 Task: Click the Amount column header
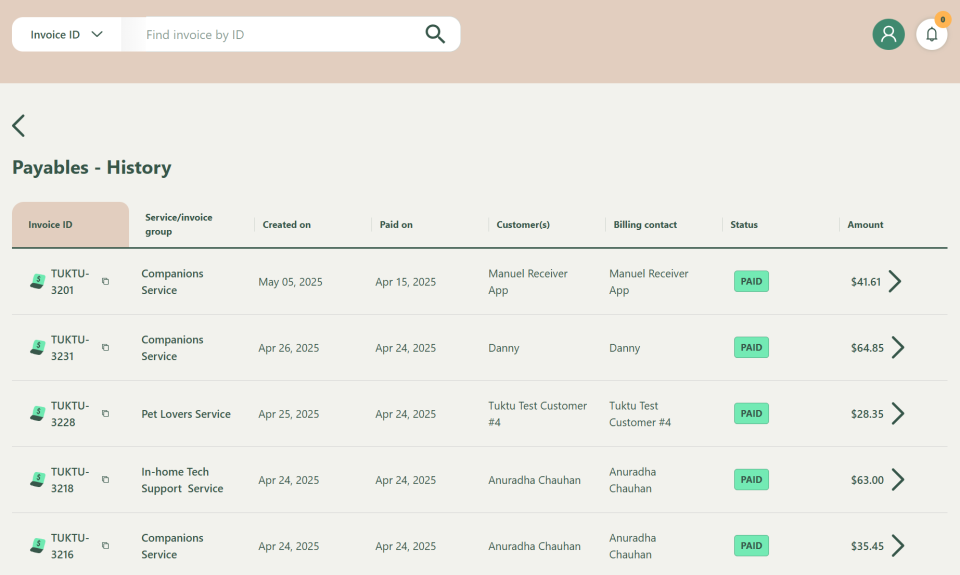pos(865,225)
